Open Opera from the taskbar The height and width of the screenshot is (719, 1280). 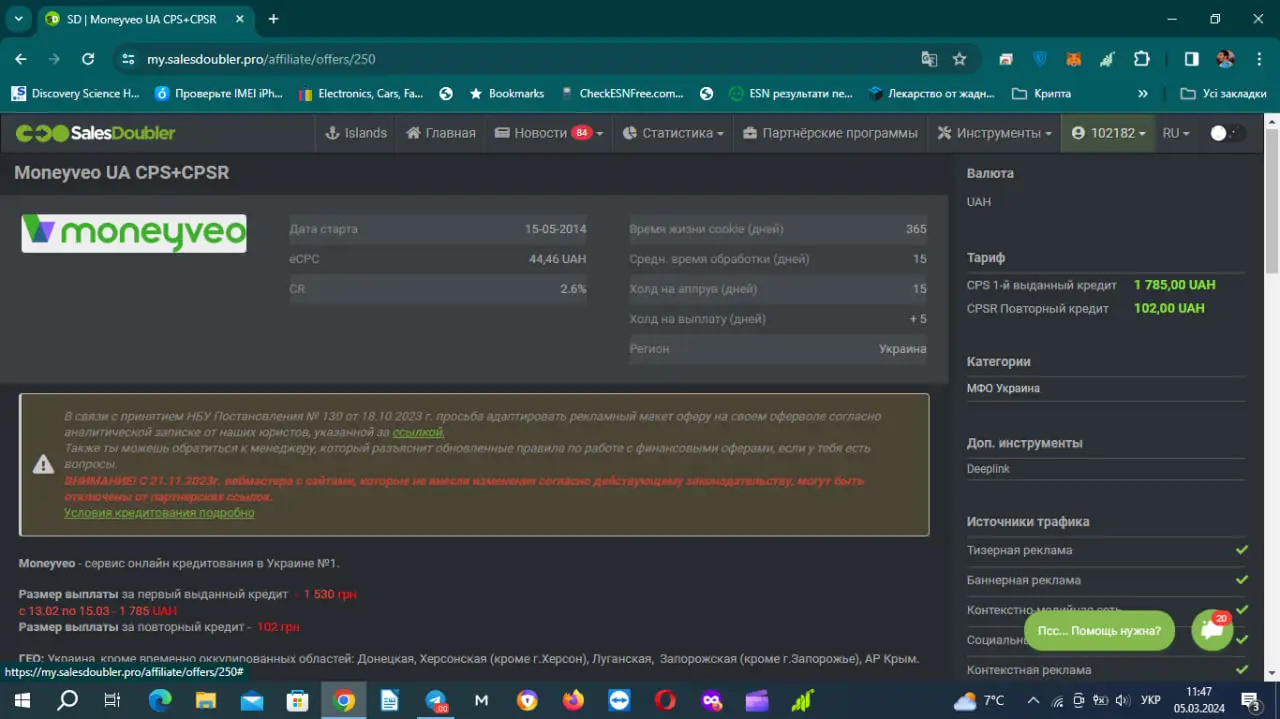pos(666,701)
